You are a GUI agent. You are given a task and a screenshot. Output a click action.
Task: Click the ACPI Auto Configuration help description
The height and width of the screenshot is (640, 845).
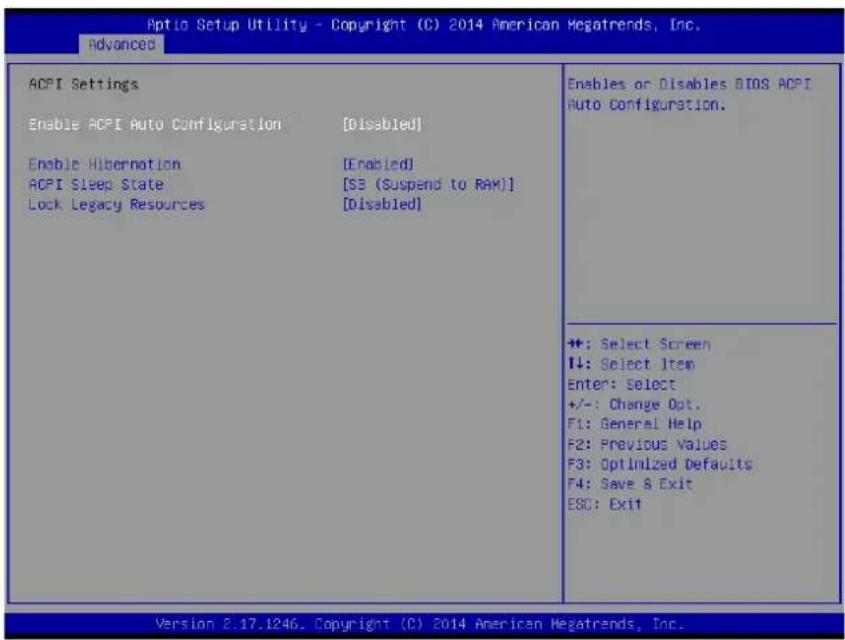coord(689,94)
